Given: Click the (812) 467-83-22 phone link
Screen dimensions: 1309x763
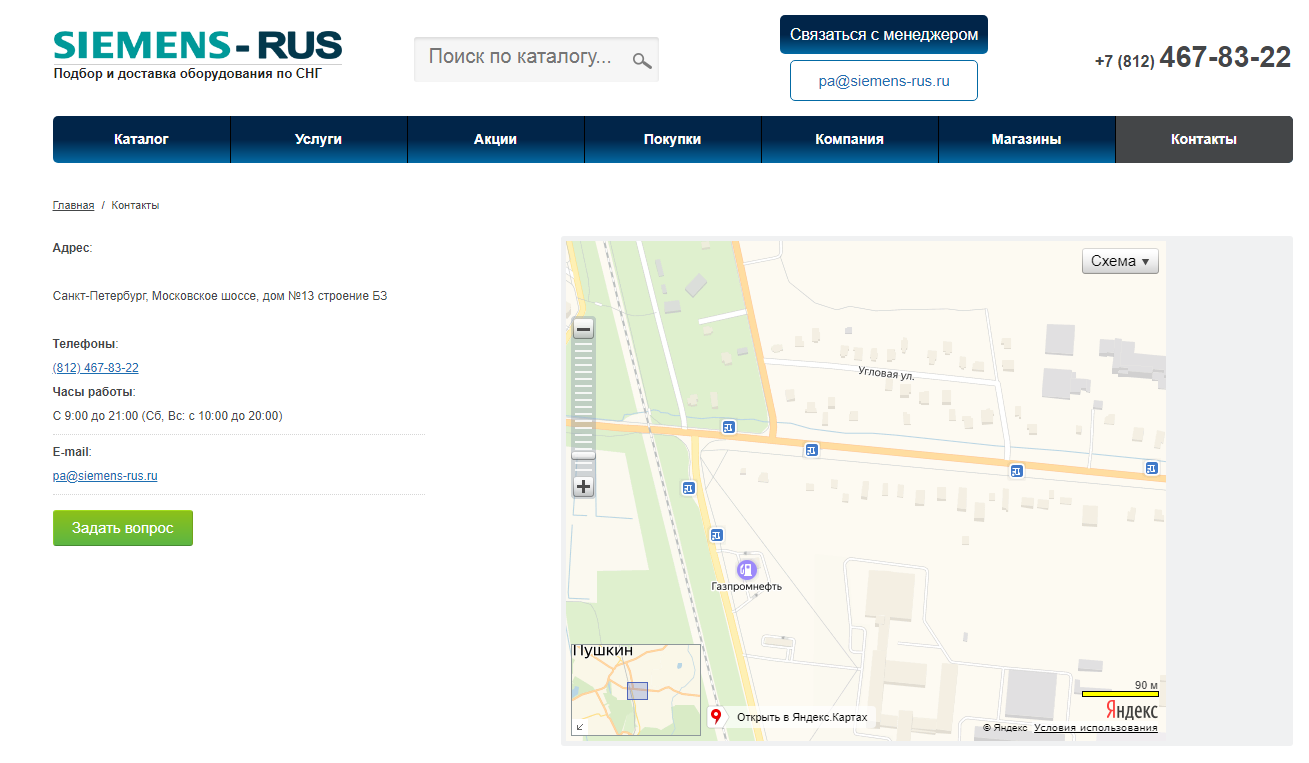Looking at the screenshot, I should pos(96,368).
